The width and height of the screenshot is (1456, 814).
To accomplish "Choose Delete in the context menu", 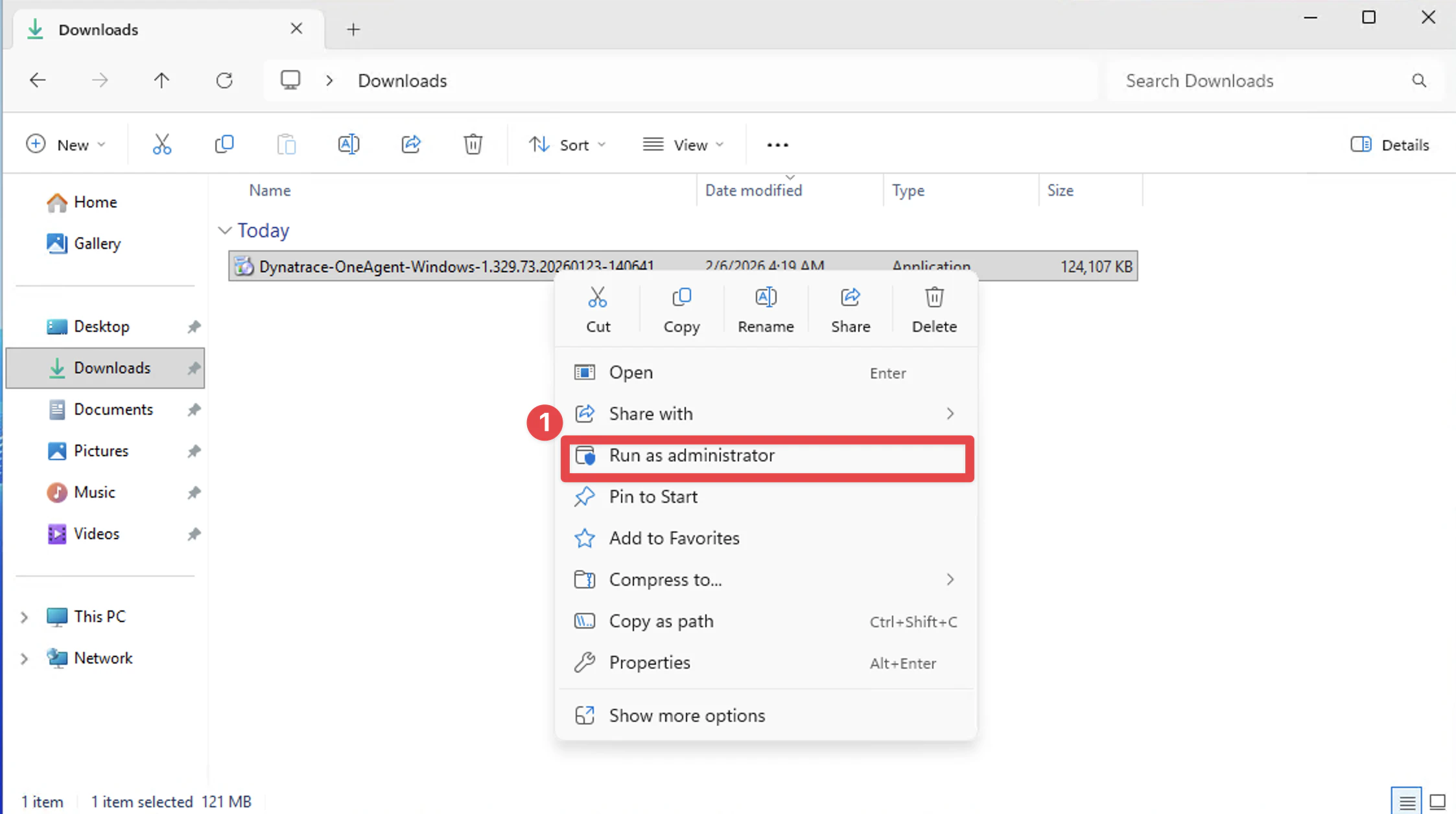I will click(934, 310).
